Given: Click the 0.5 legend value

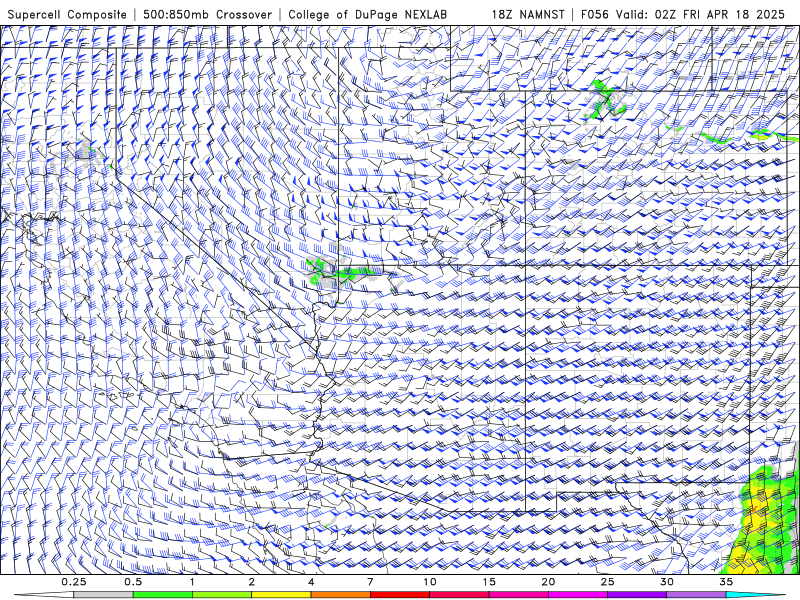Looking at the screenshot, I should coord(133,582).
